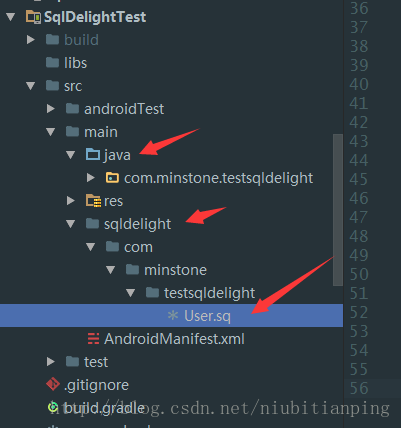Collapse the src folder arrow
Screen dimensions: 401x428
pyautogui.click(x=31, y=86)
